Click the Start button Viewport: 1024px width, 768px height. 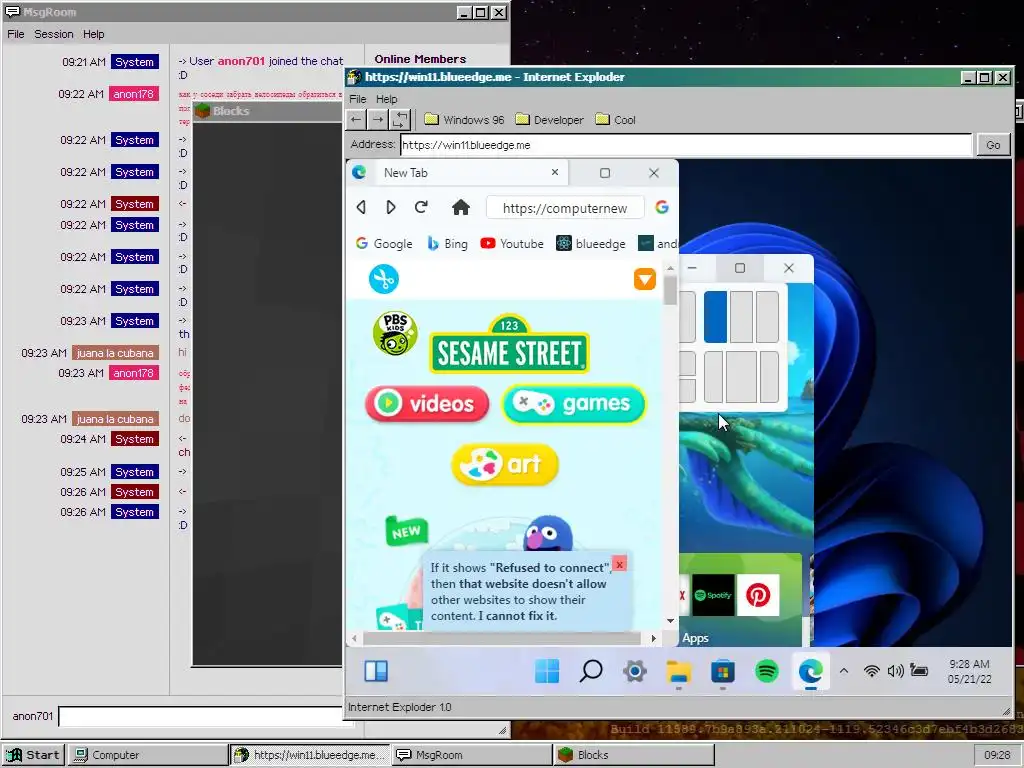pos(33,754)
